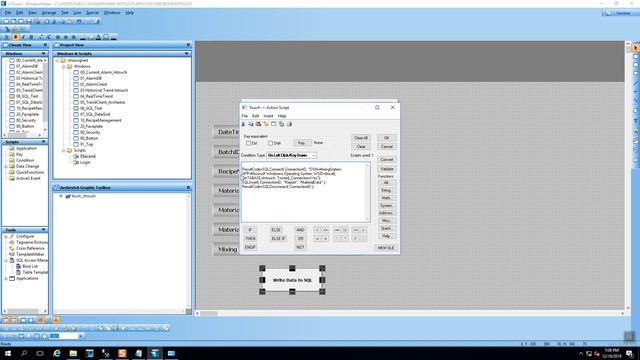Click OK in the Action Script dialog
640x360 pixels.
pos(387,138)
